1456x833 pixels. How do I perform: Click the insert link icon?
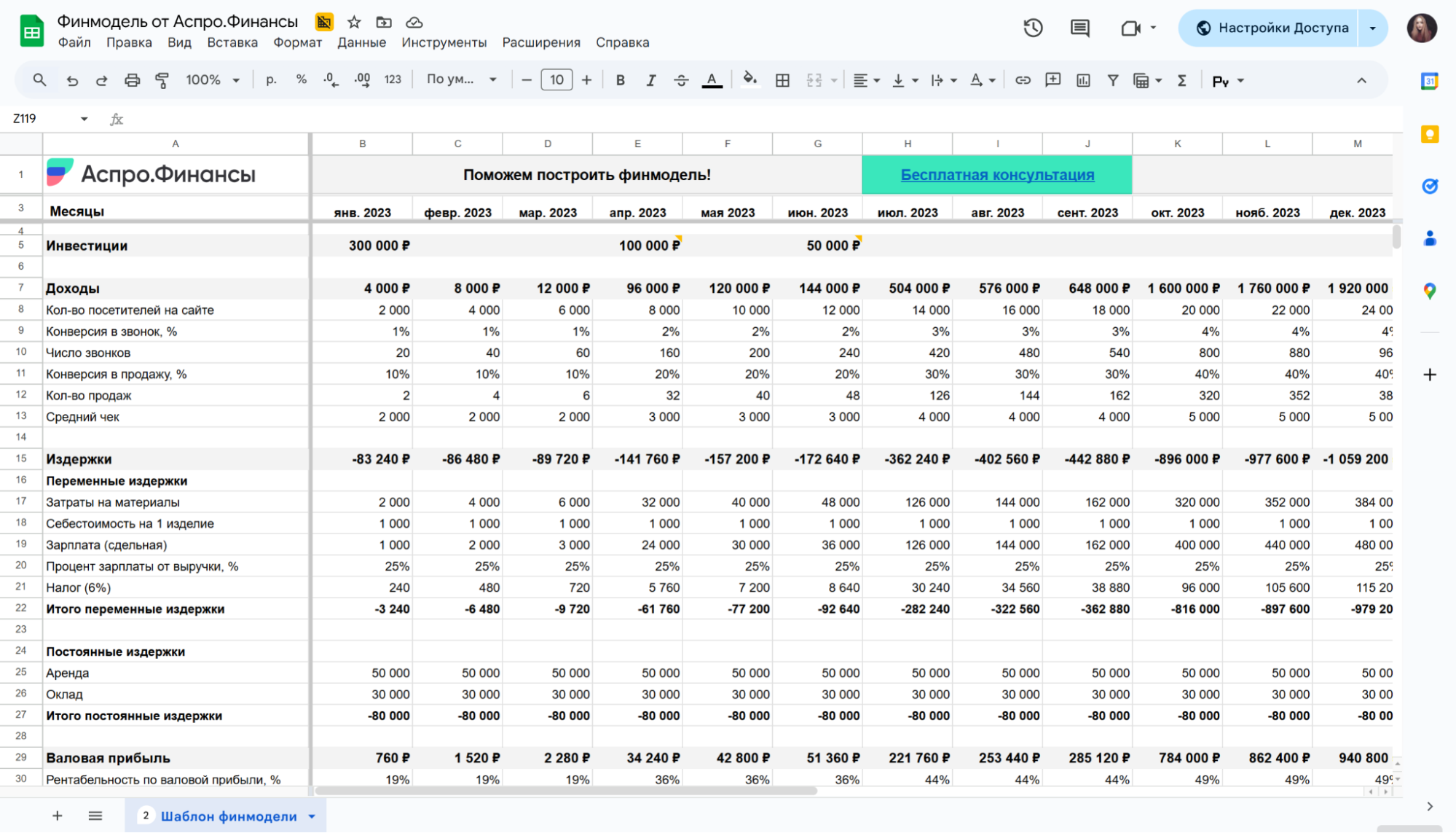(x=1023, y=80)
